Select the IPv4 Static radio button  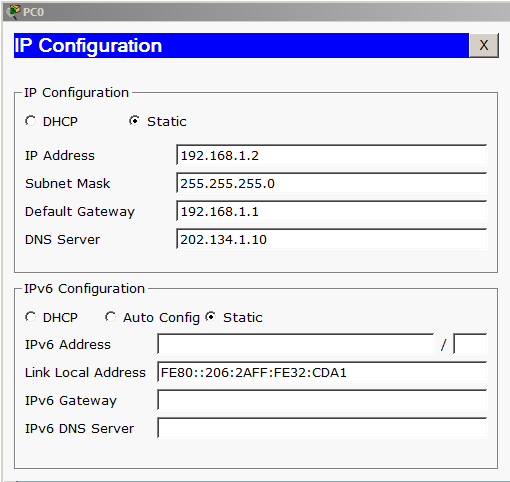[135, 121]
